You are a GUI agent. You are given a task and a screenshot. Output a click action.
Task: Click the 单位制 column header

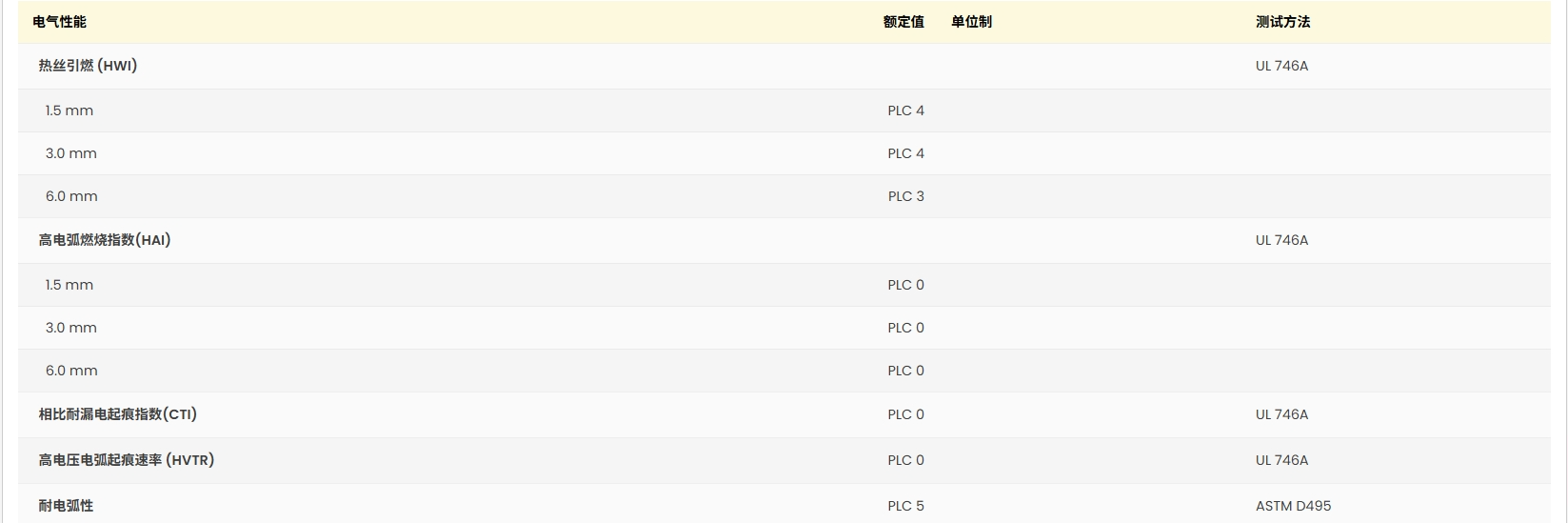971,22
